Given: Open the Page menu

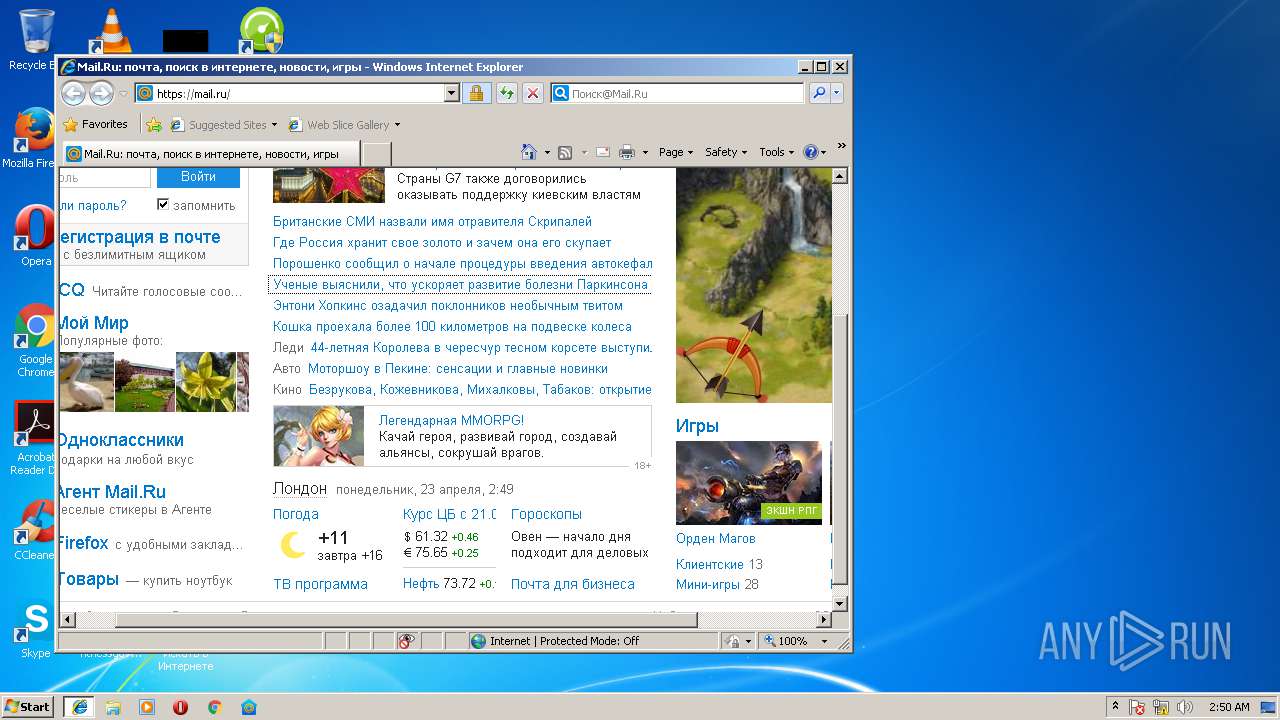Looking at the screenshot, I should tap(676, 152).
